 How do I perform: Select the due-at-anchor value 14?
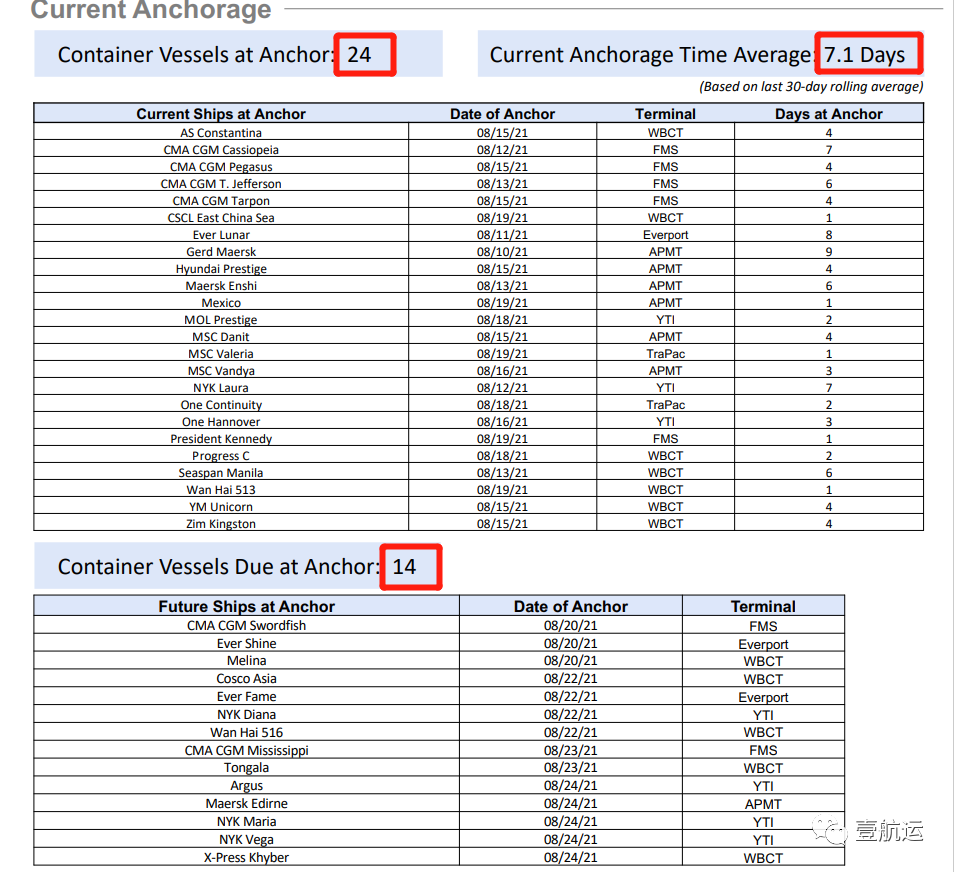[404, 567]
